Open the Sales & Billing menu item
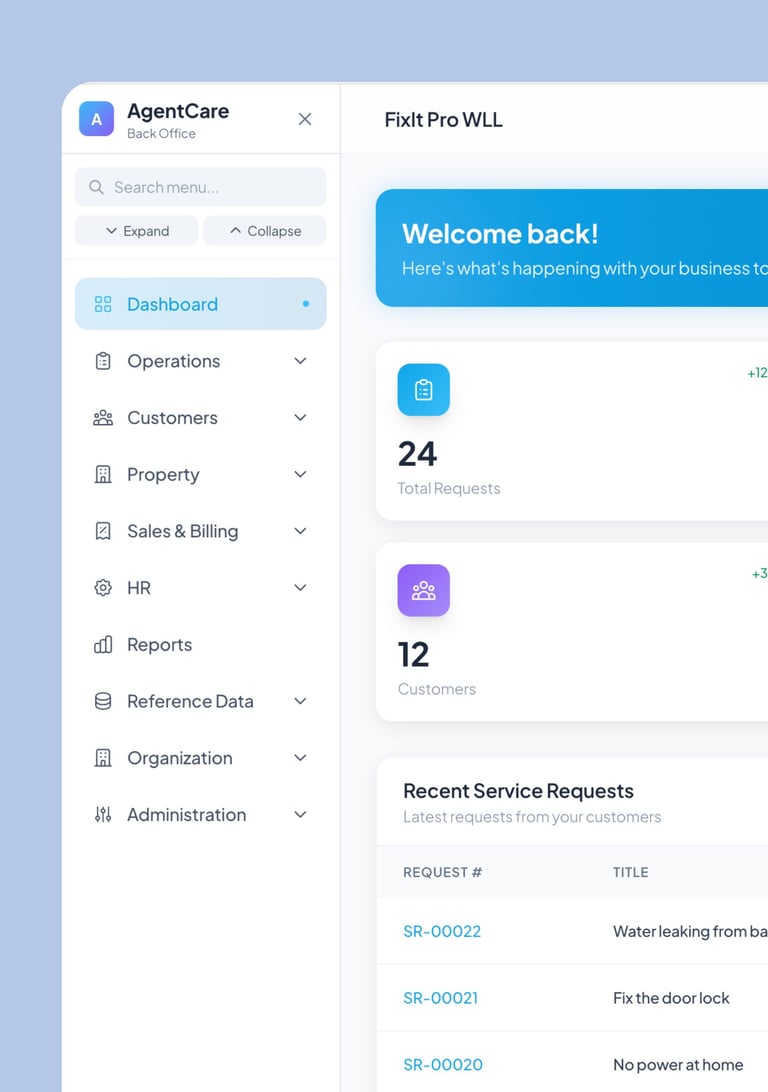This screenshot has width=768, height=1092. (201, 531)
